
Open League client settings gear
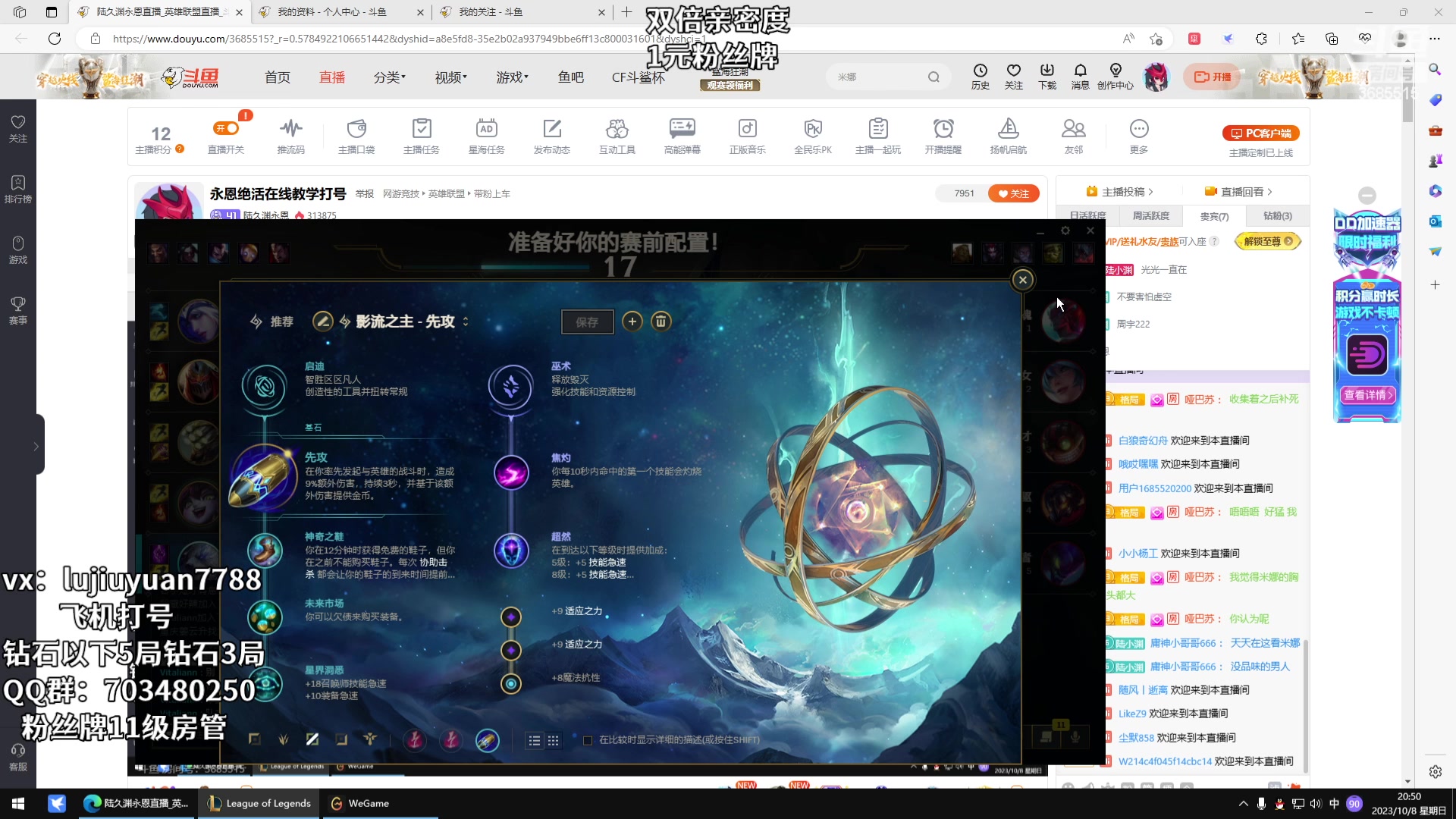(x=1065, y=231)
